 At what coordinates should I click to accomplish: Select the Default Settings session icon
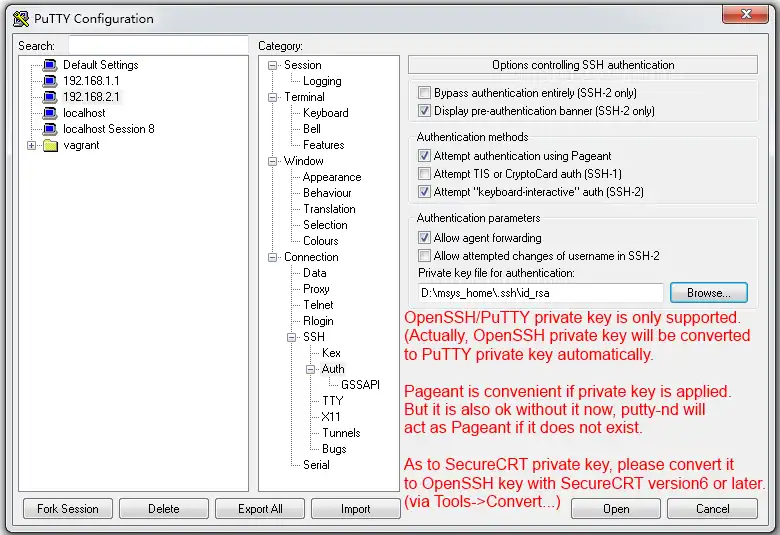(x=50, y=65)
